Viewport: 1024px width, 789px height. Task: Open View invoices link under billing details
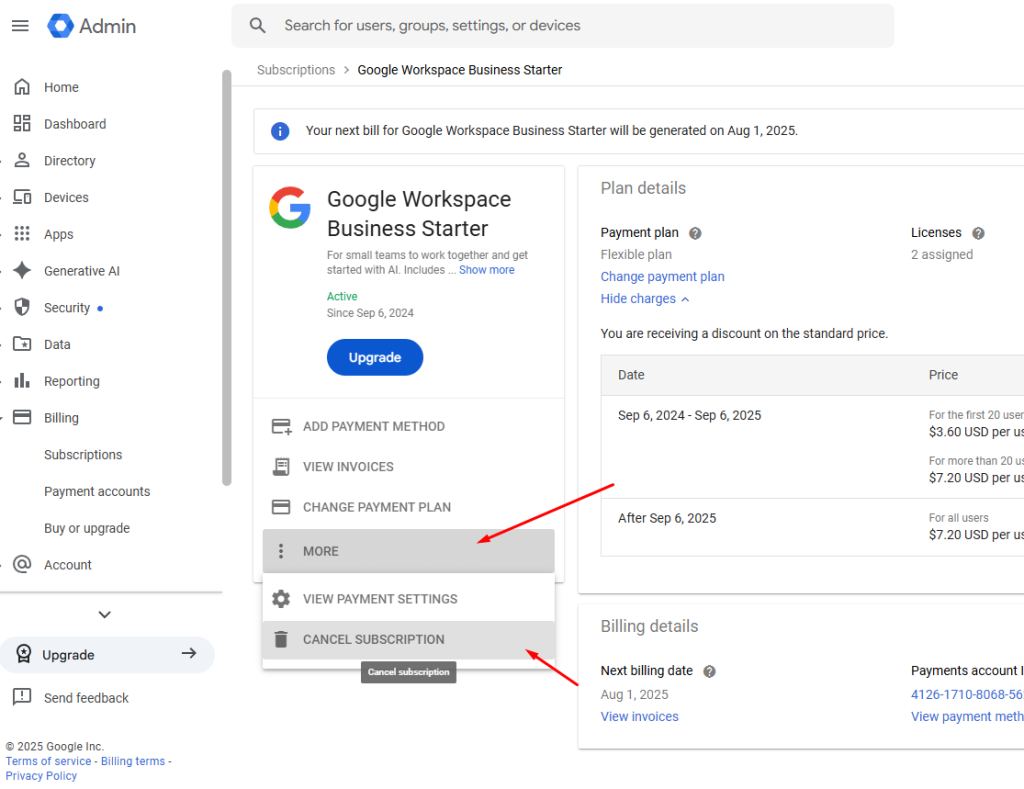pos(639,717)
